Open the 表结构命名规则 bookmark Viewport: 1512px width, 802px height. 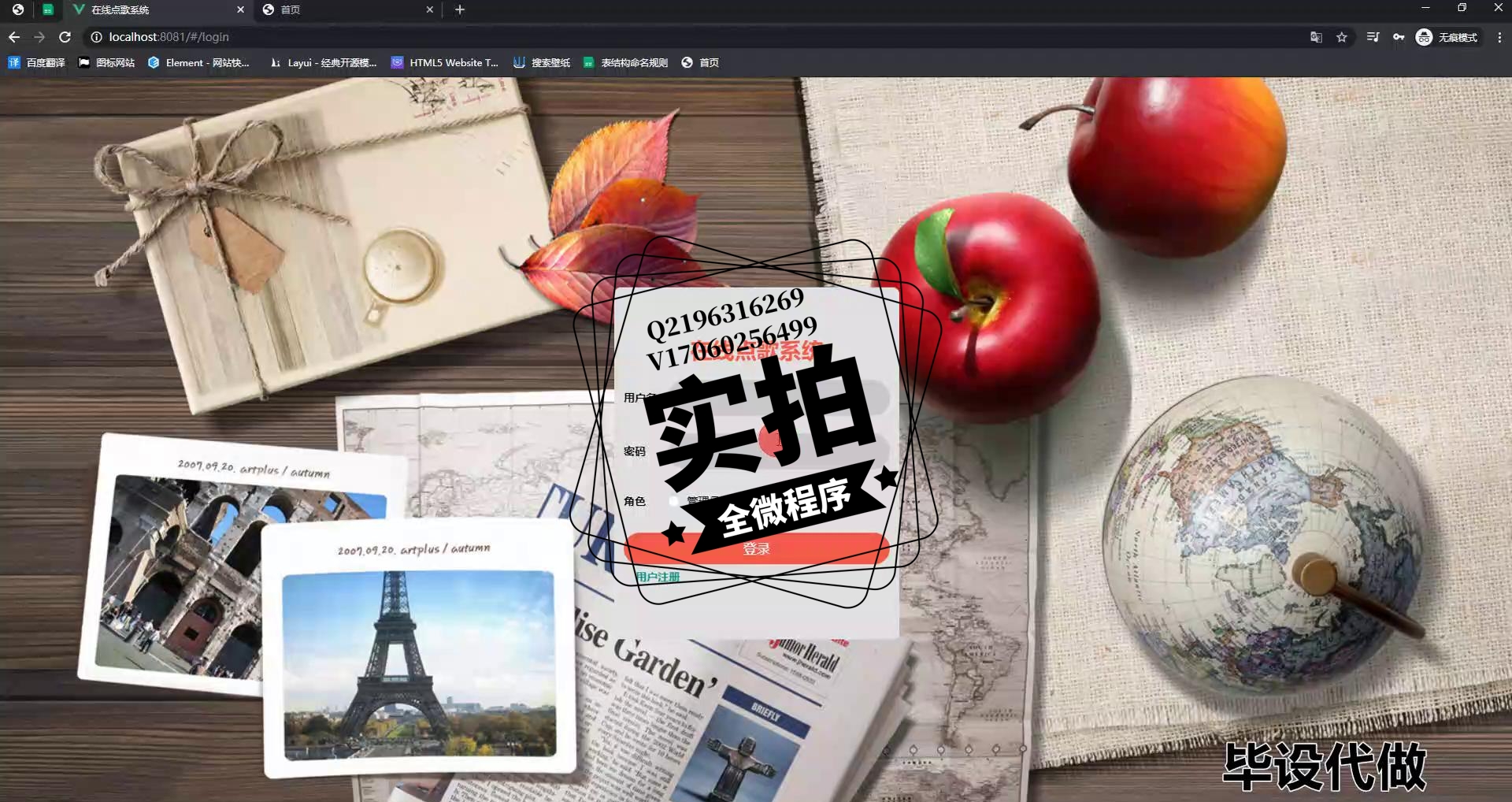625,62
